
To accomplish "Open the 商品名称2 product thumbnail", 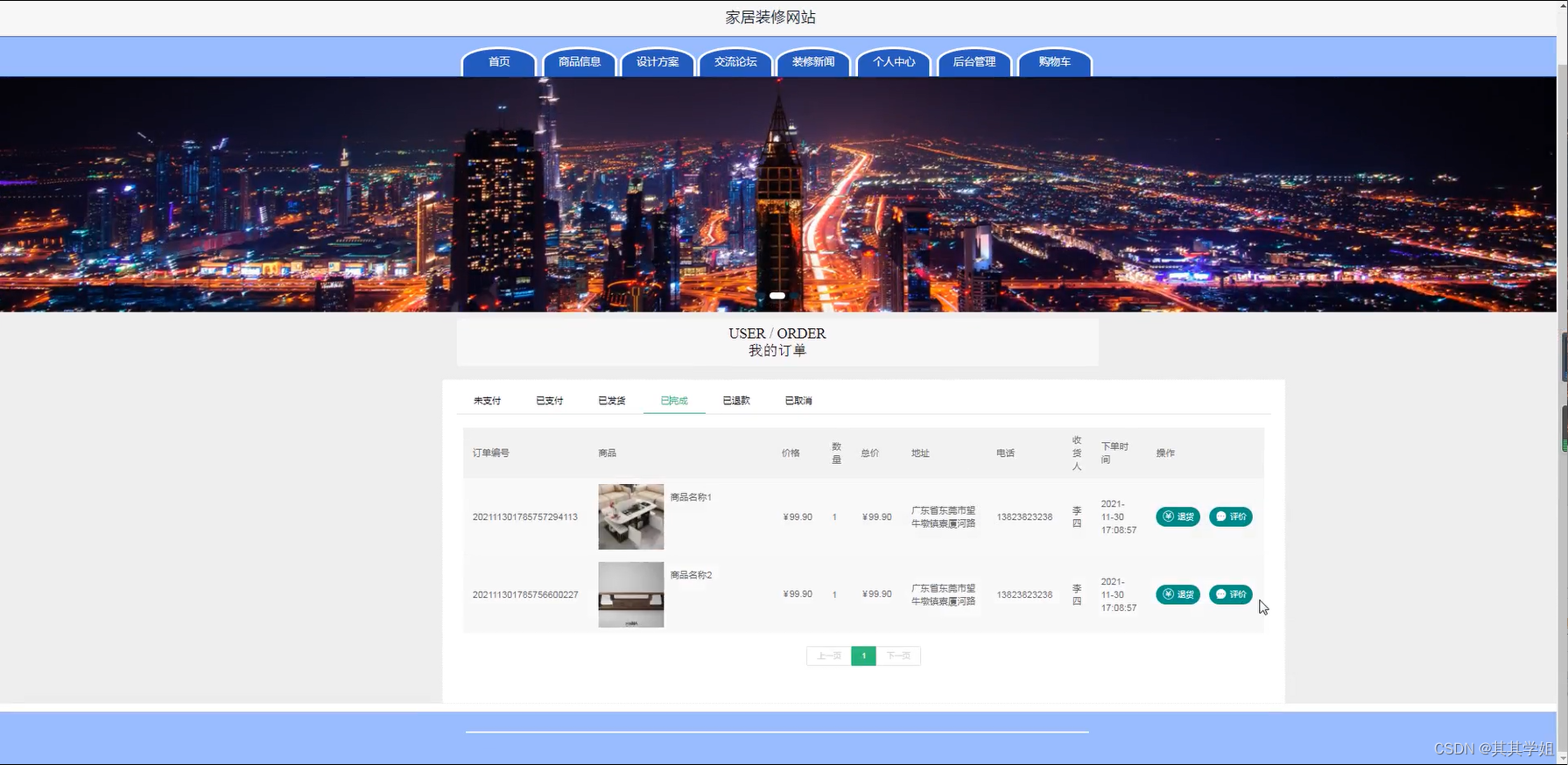I will pos(631,594).
